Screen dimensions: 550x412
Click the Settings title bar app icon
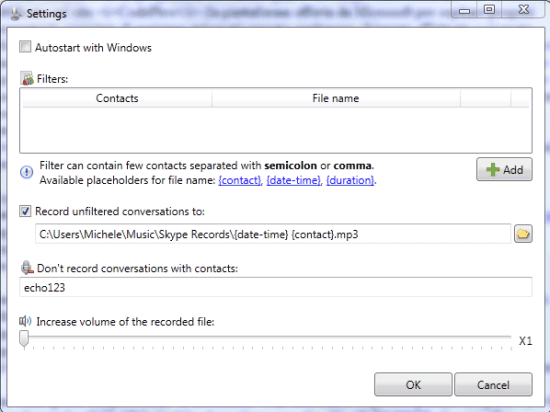pyautogui.click(x=15, y=14)
